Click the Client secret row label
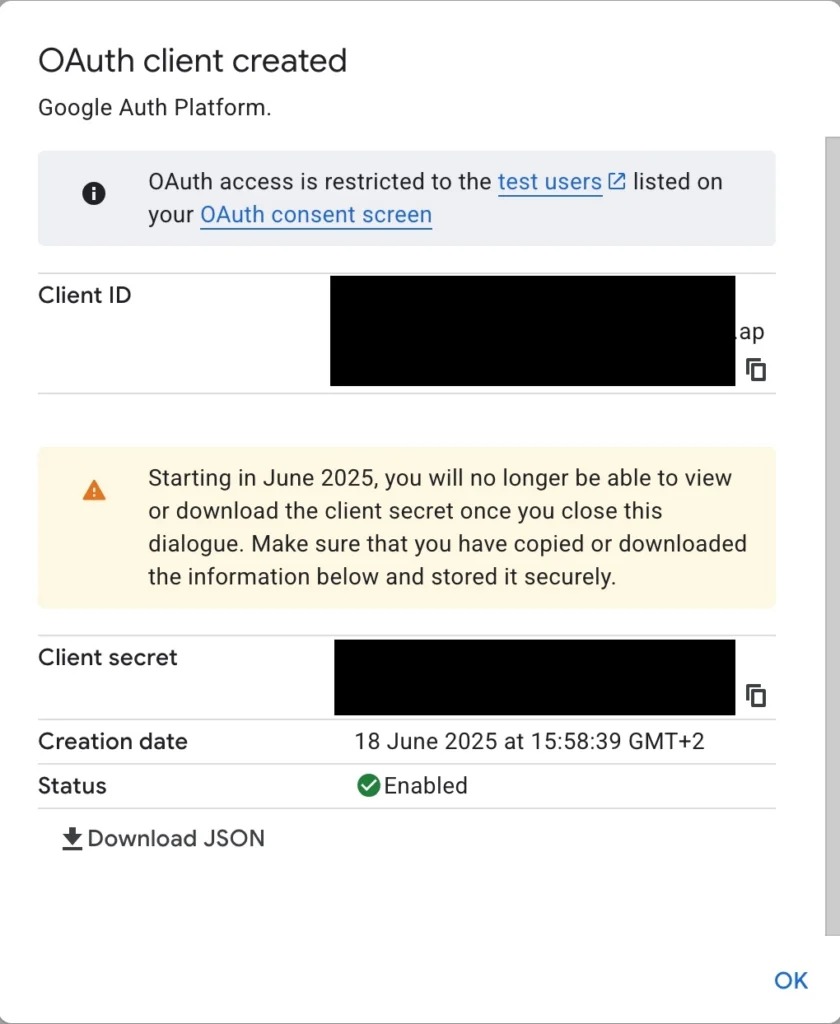Image resolution: width=840 pixels, height=1024 pixels. click(x=108, y=657)
